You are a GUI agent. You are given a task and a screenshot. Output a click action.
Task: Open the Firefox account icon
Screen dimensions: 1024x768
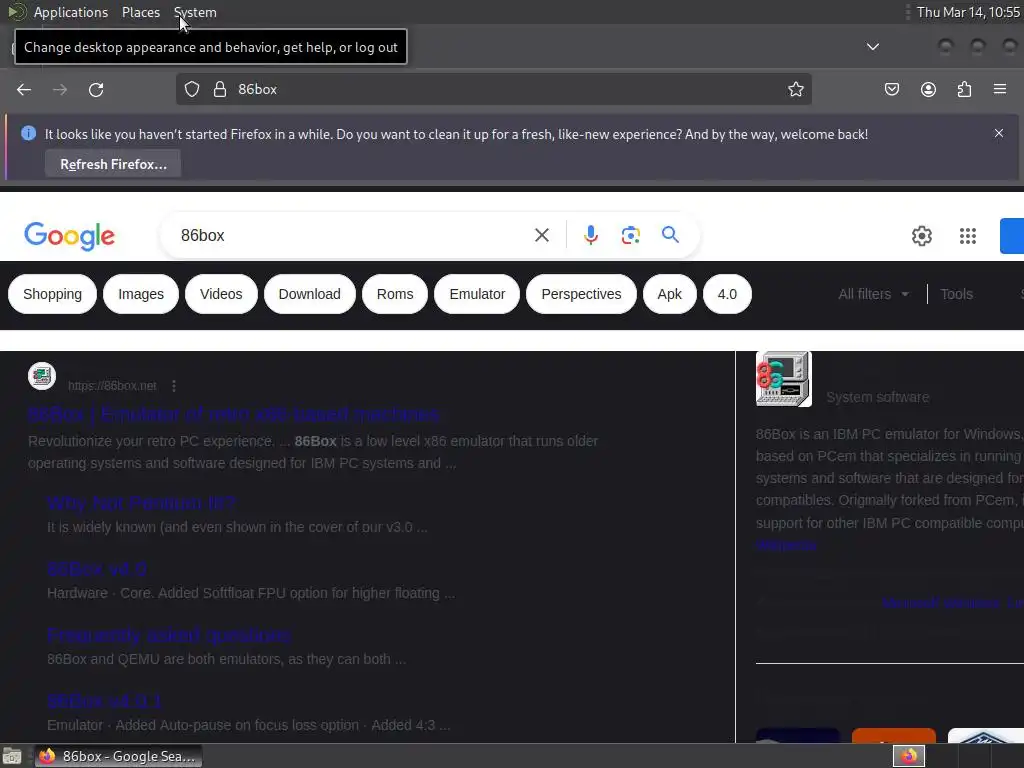click(x=928, y=89)
